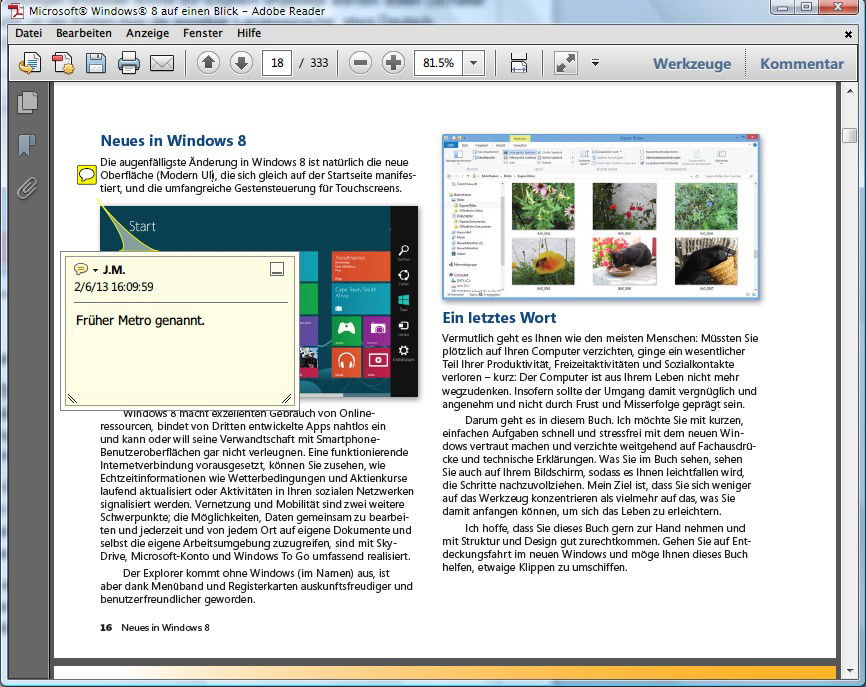Open the attachments paperclip panel
866x687 pixels.
tap(27, 188)
